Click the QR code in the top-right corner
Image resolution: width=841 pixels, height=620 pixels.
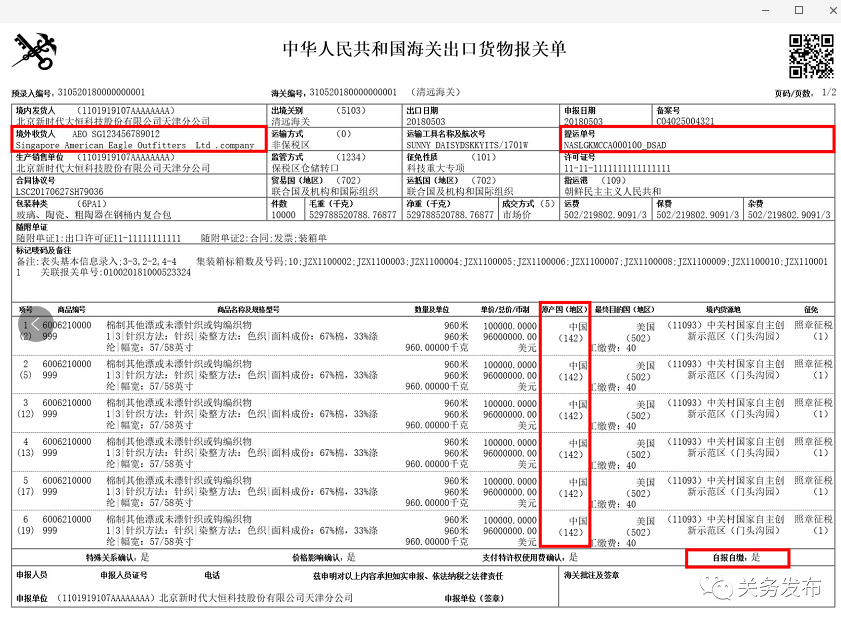coord(811,56)
